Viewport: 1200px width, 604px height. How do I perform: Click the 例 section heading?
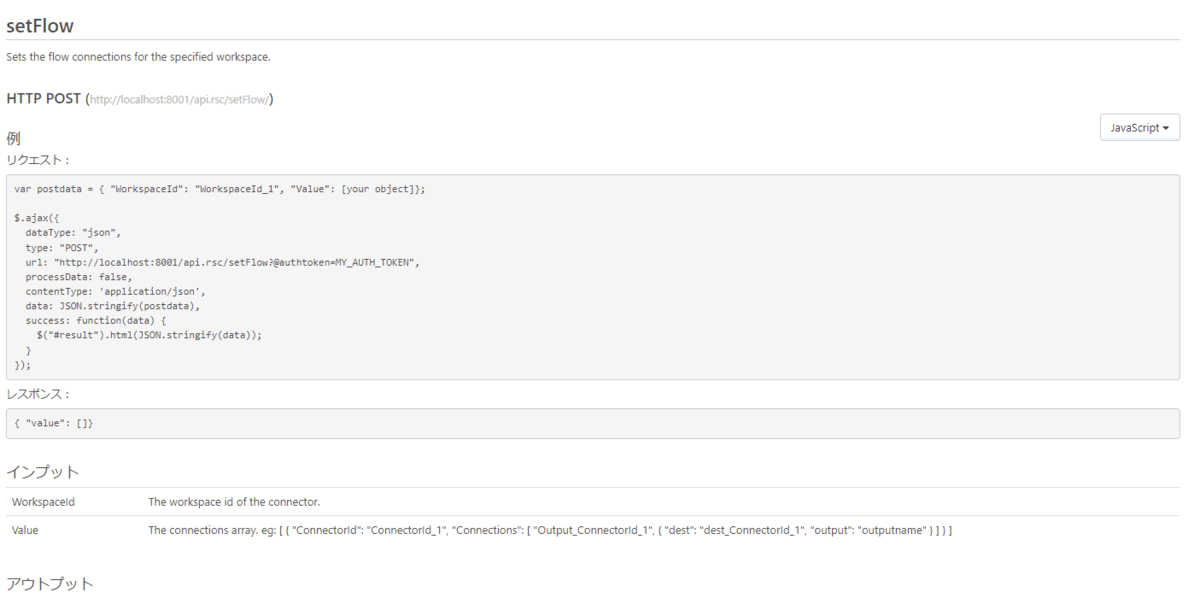coord(14,138)
